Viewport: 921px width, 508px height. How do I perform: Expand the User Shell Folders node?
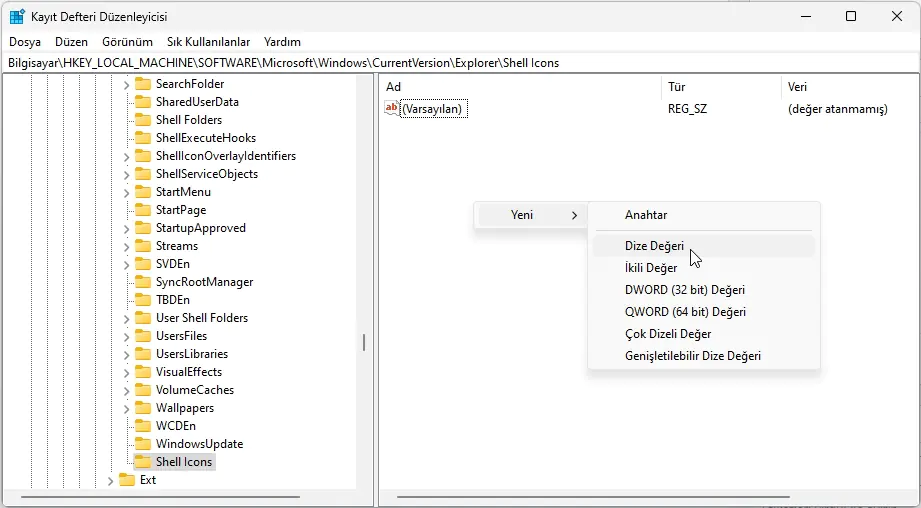coord(126,318)
